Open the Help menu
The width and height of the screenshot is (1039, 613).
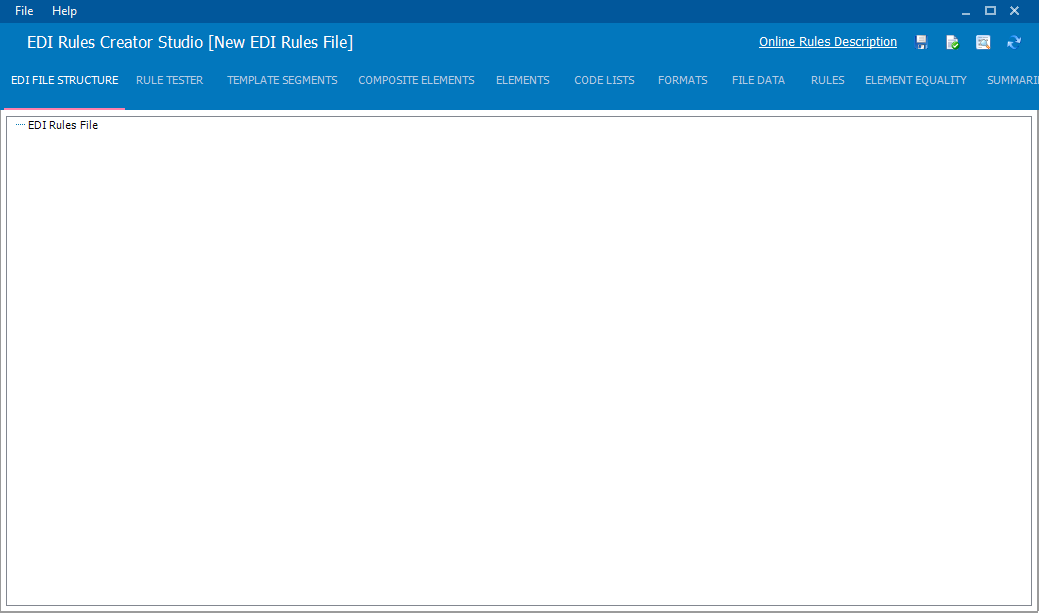64,11
